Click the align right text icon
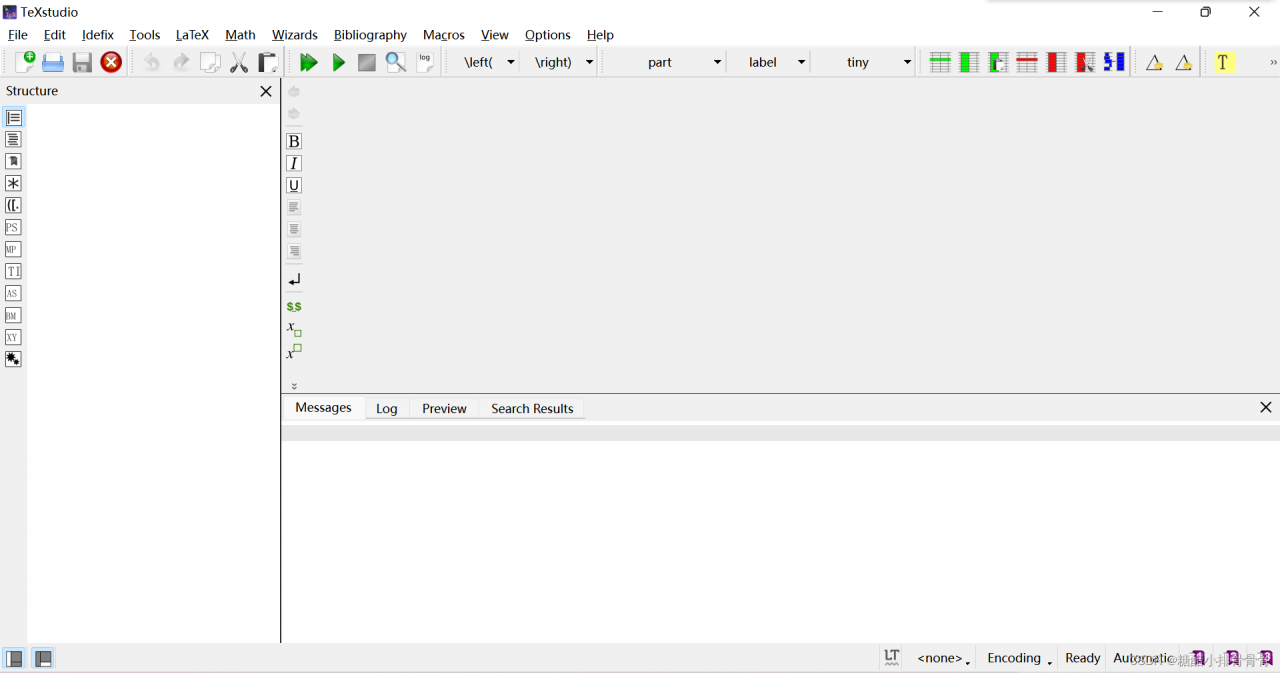 (x=294, y=251)
